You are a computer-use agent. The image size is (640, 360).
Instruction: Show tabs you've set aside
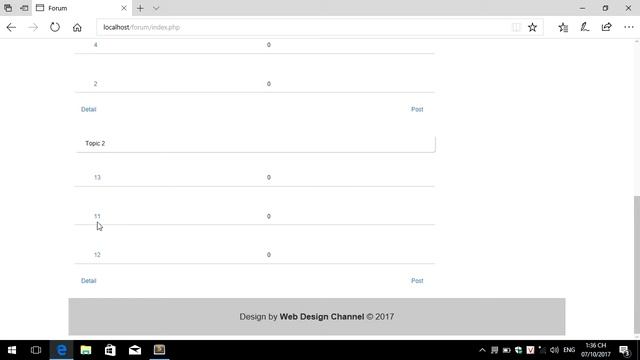(8, 8)
